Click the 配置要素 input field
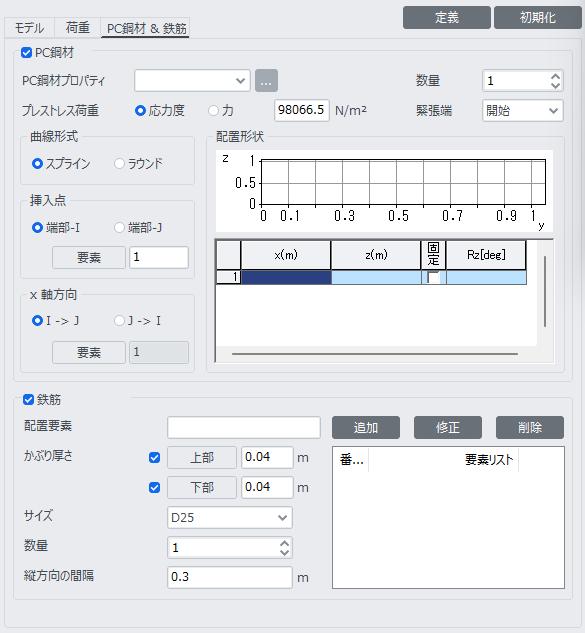Screen dimensions: 585x633 click(244, 428)
